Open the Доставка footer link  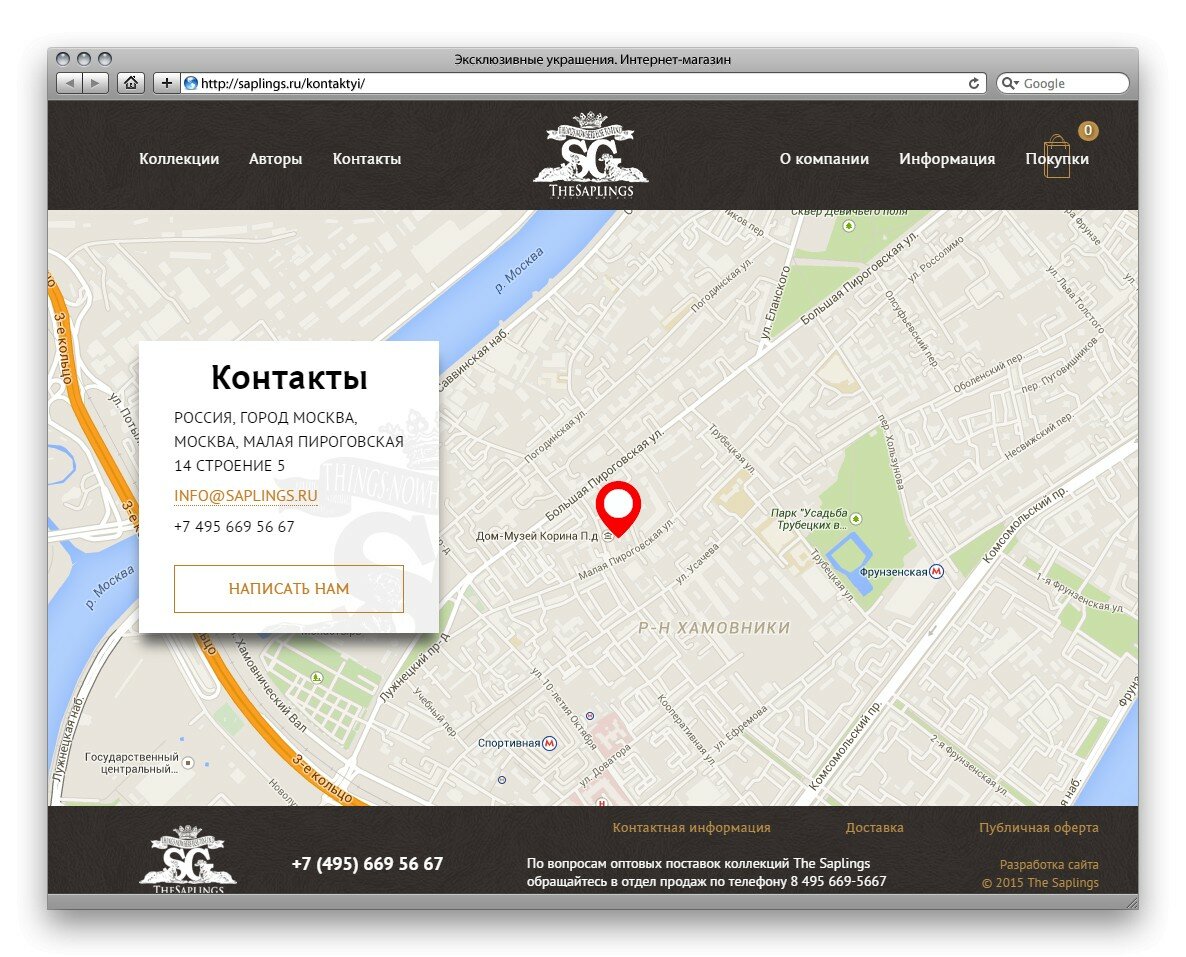point(874,828)
